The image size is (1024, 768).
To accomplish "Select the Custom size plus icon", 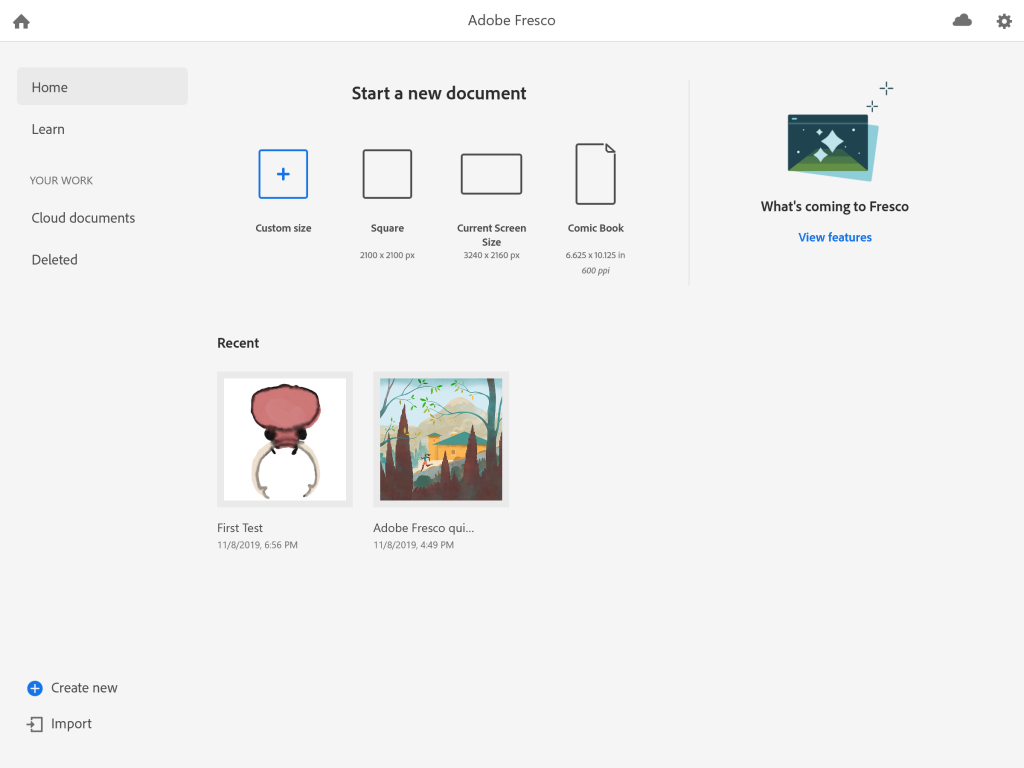I will tap(283, 174).
